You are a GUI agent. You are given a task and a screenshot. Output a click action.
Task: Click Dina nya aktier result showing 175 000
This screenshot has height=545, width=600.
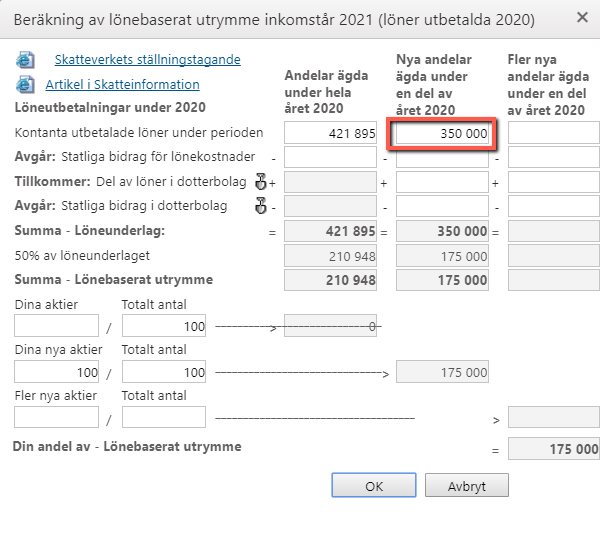(x=442, y=372)
